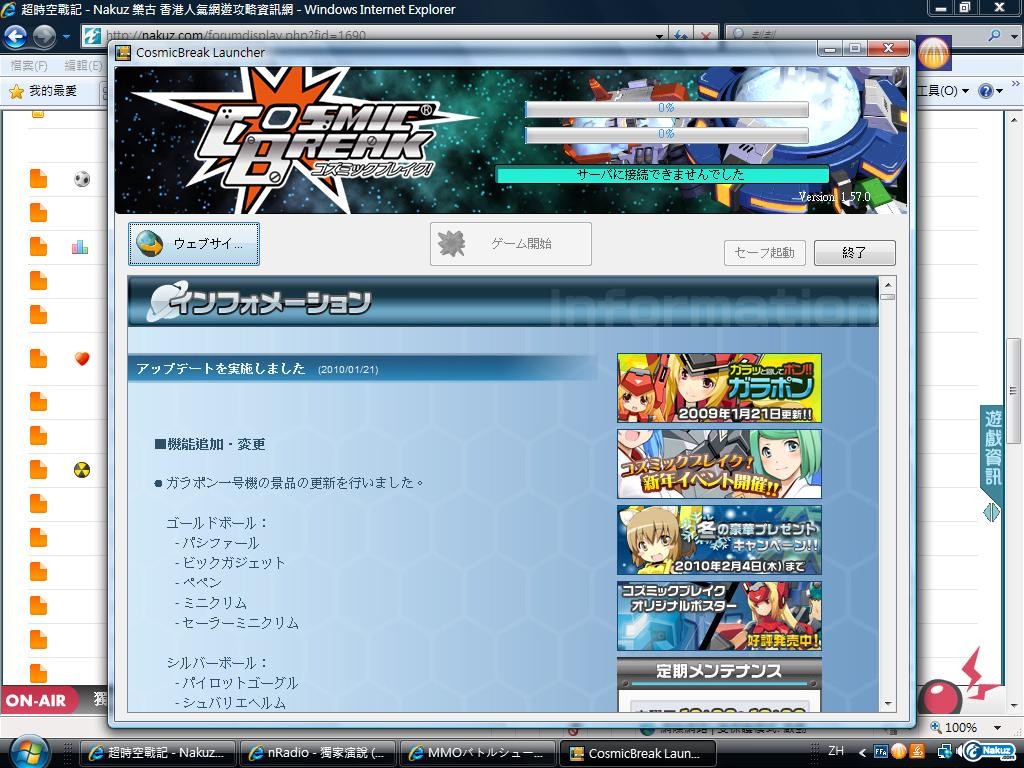This screenshot has height=768, width=1024.
Task: Click the サーバに接続できませんでした status bar
Action: coord(662,174)
